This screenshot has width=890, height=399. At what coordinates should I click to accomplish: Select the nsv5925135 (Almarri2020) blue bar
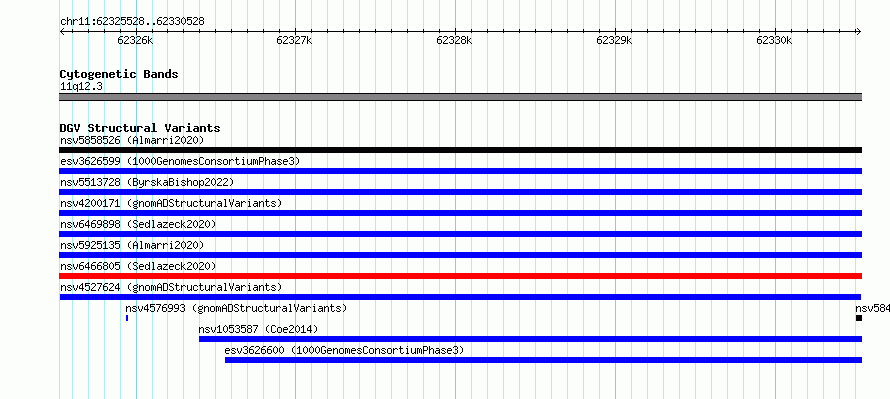coord(460,255)
